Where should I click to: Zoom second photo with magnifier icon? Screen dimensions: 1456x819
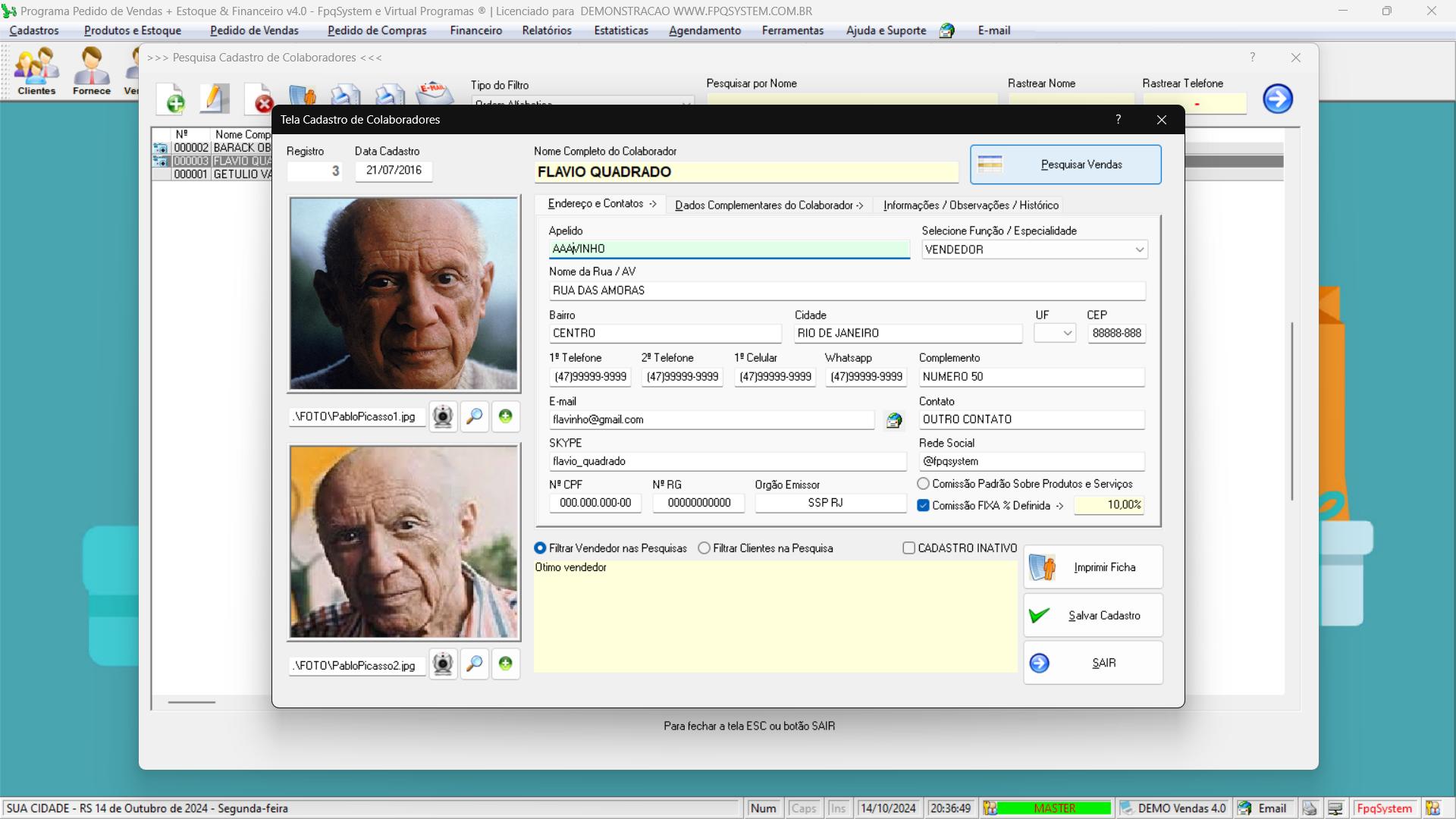click(475, 664)
